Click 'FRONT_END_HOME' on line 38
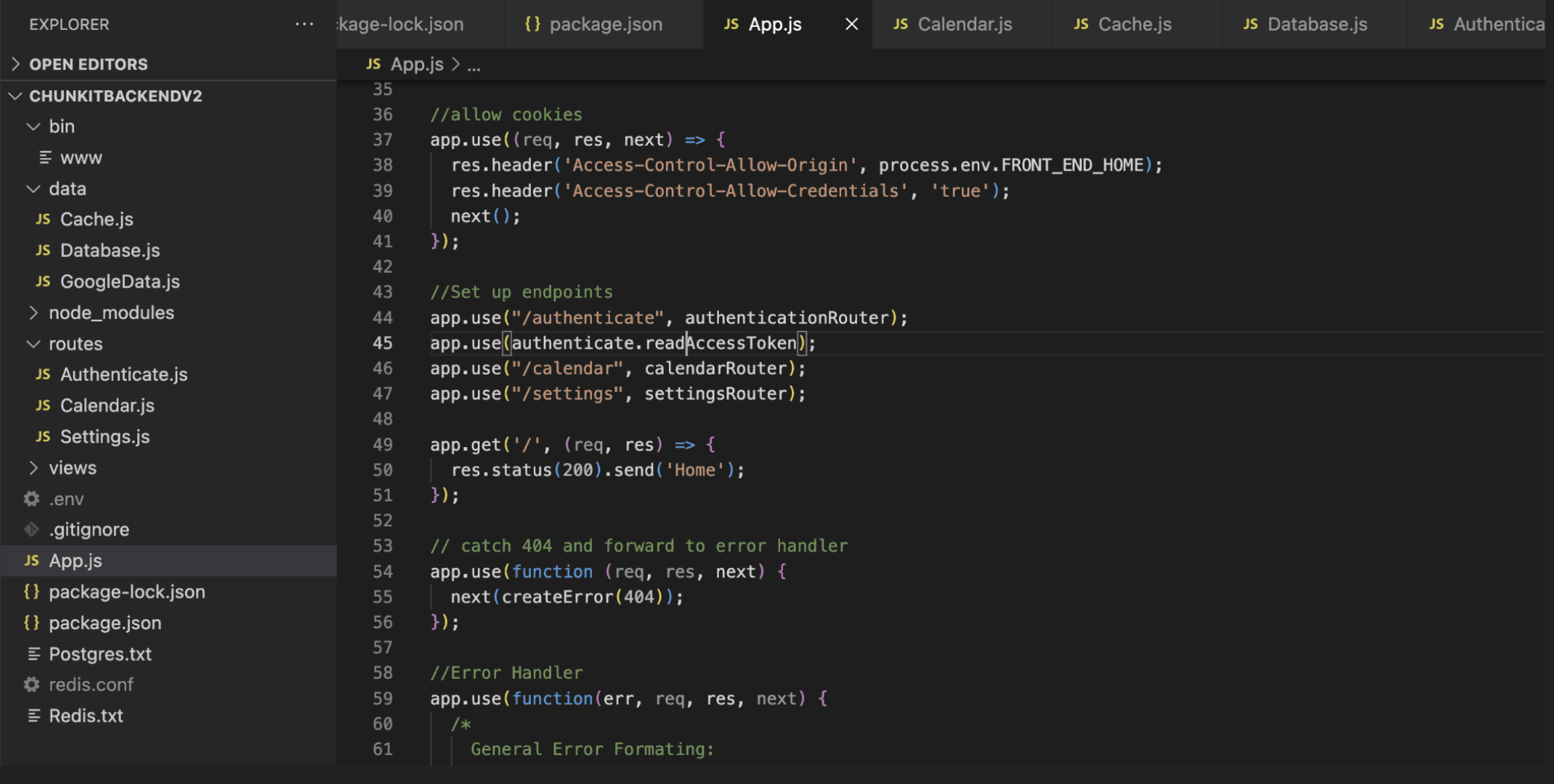The height and width of the screenshot is (784, 1554). [x=1072, y=165]
